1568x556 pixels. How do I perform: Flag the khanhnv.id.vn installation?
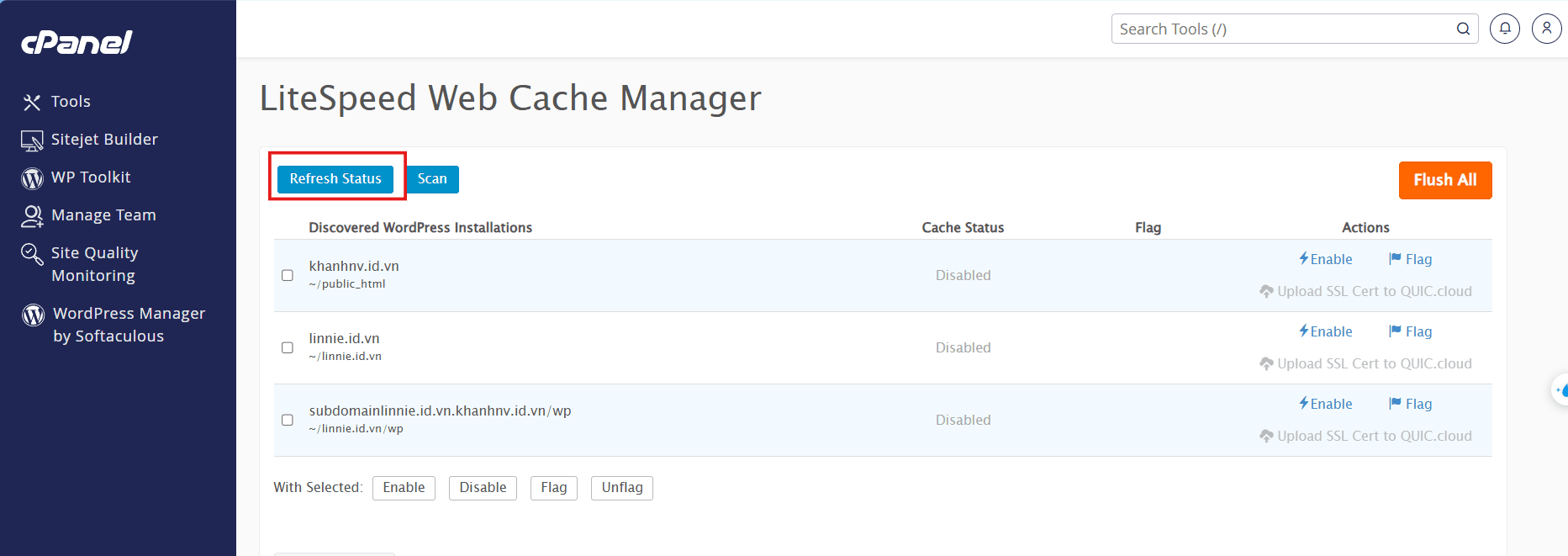pyautogui.click(x=1411, y=259)
